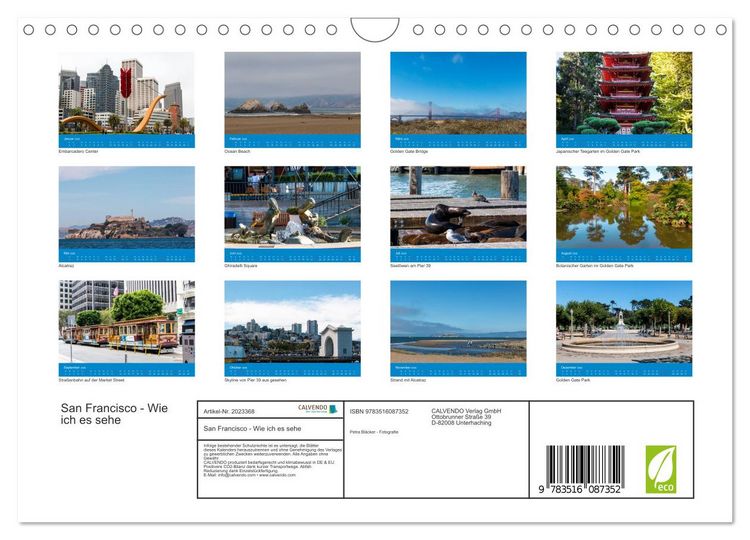This screenshot has width=750, height=540.
Task: View the skyline from Pier 39 photo
Action: tap(292, 321)
